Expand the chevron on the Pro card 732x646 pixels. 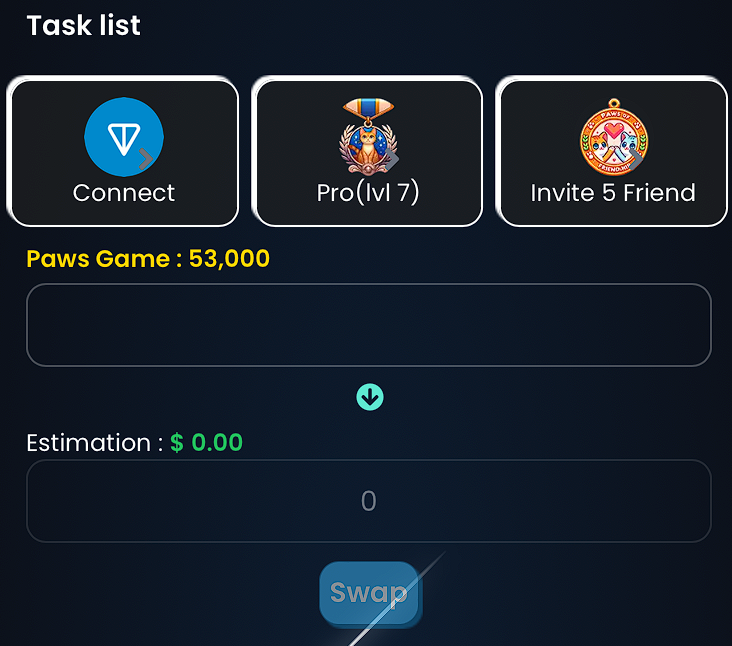point(392,159)
